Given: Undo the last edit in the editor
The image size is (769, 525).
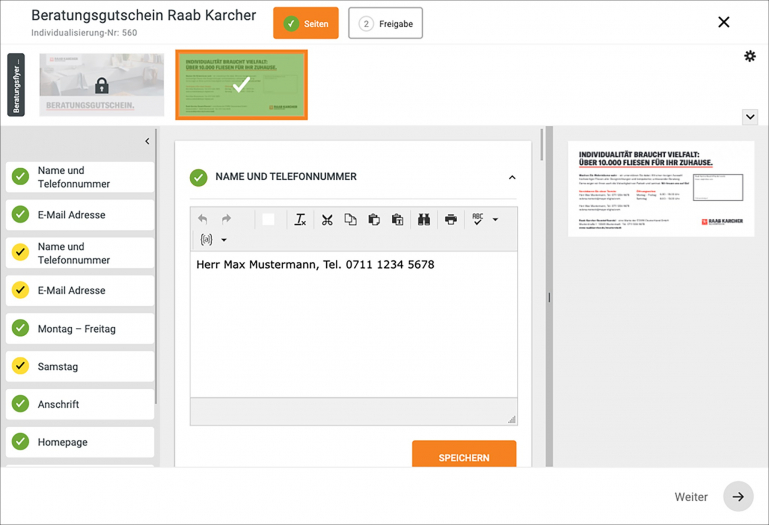Looking at the screenshot, I should point(203,219).
